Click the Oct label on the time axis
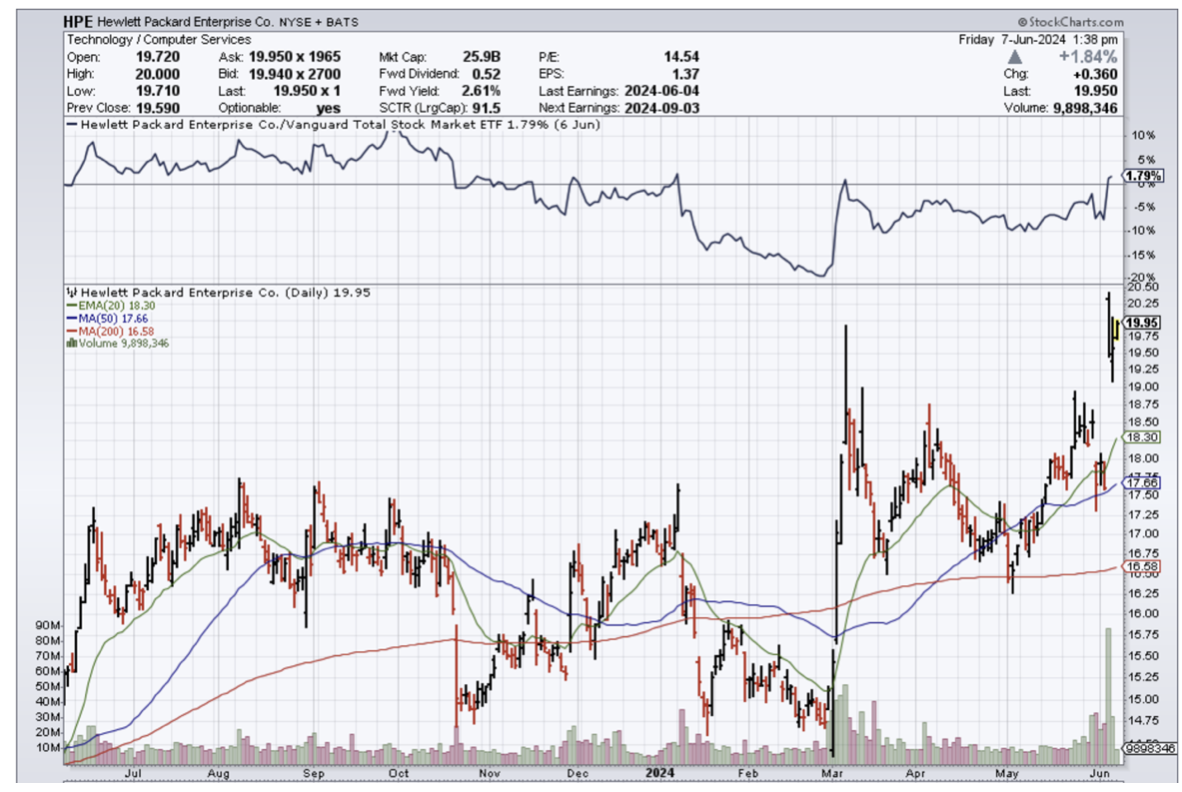 tap(399, 773)
